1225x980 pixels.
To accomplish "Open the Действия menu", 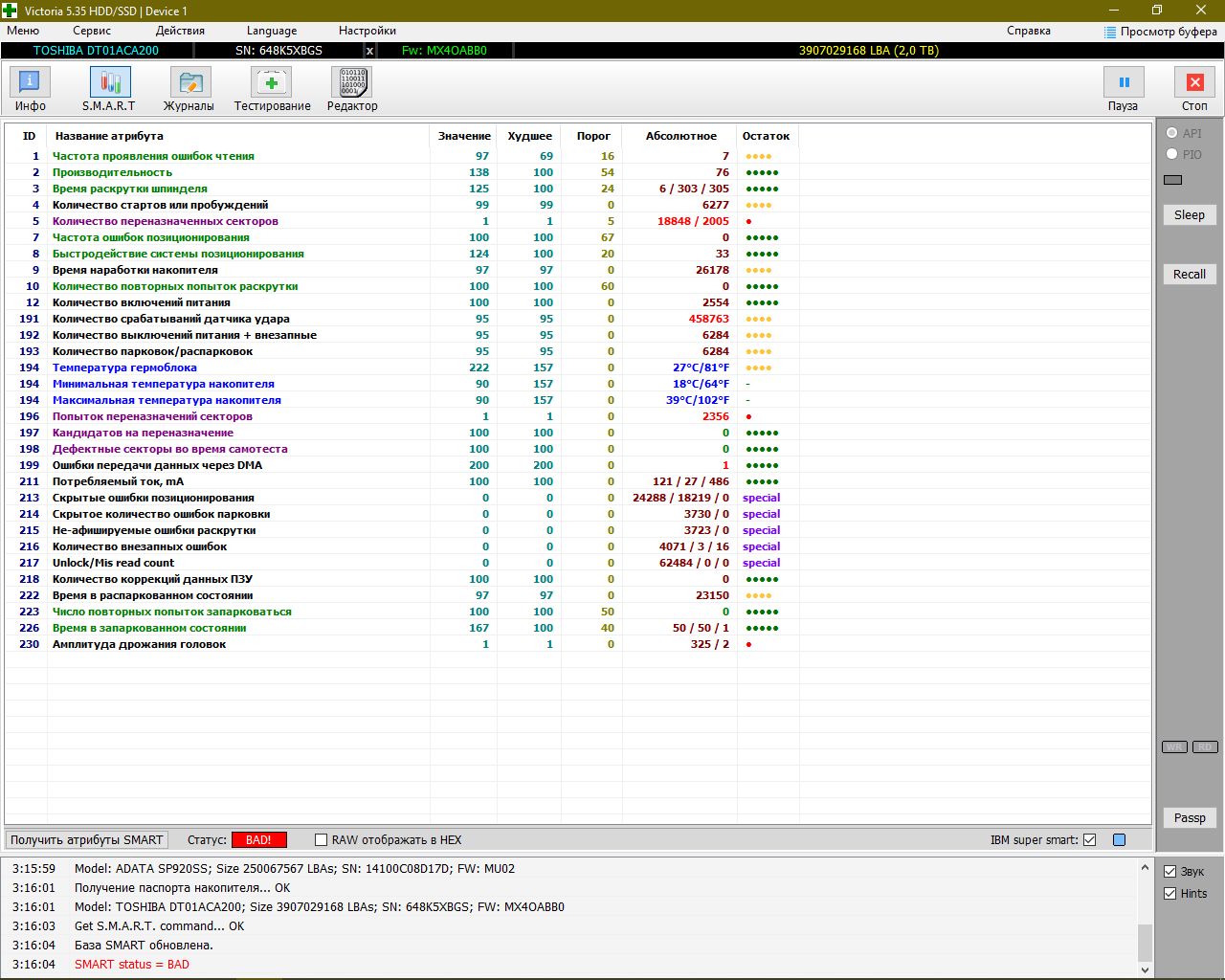I will [x=180, y=31].
